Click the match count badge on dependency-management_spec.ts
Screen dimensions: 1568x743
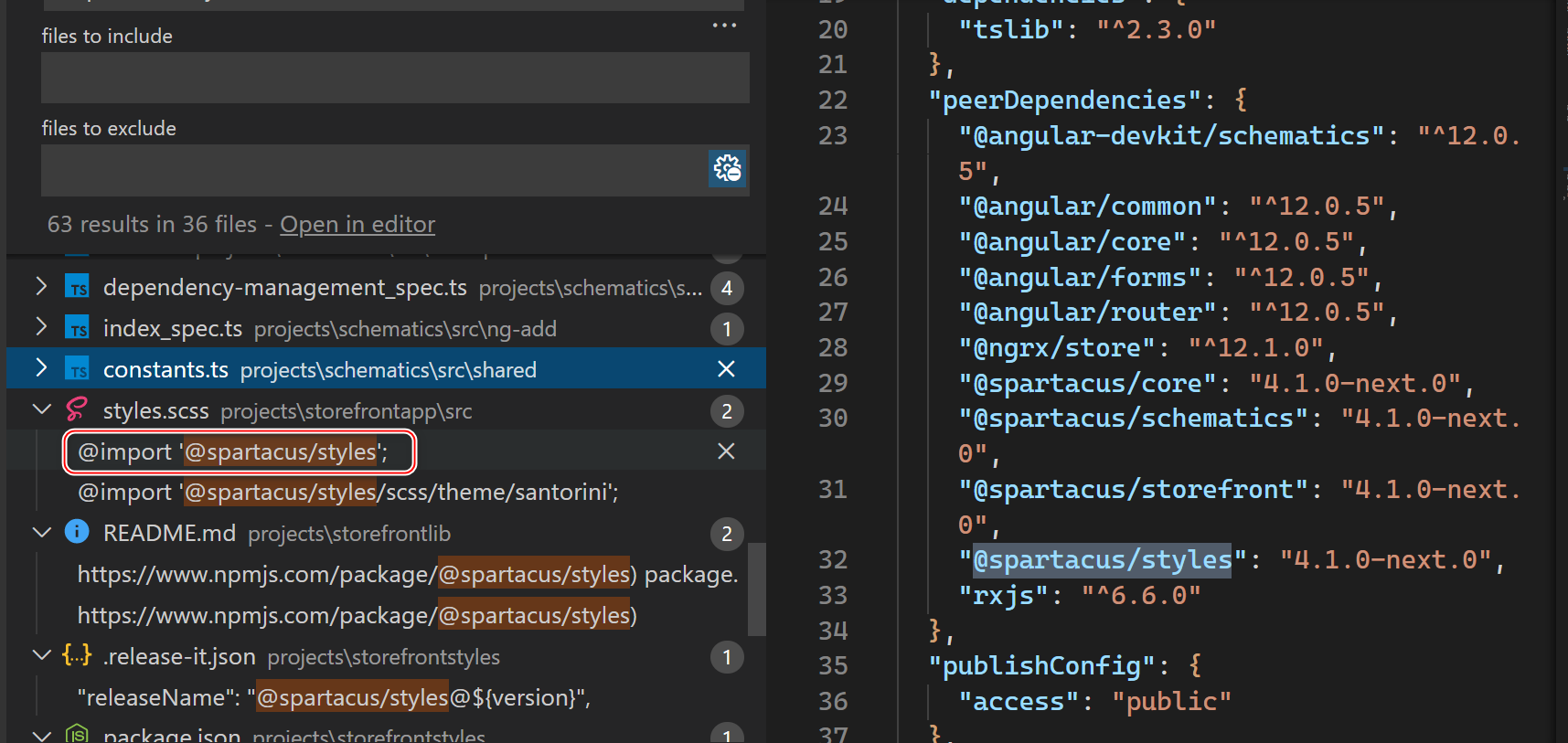(727, 289)
